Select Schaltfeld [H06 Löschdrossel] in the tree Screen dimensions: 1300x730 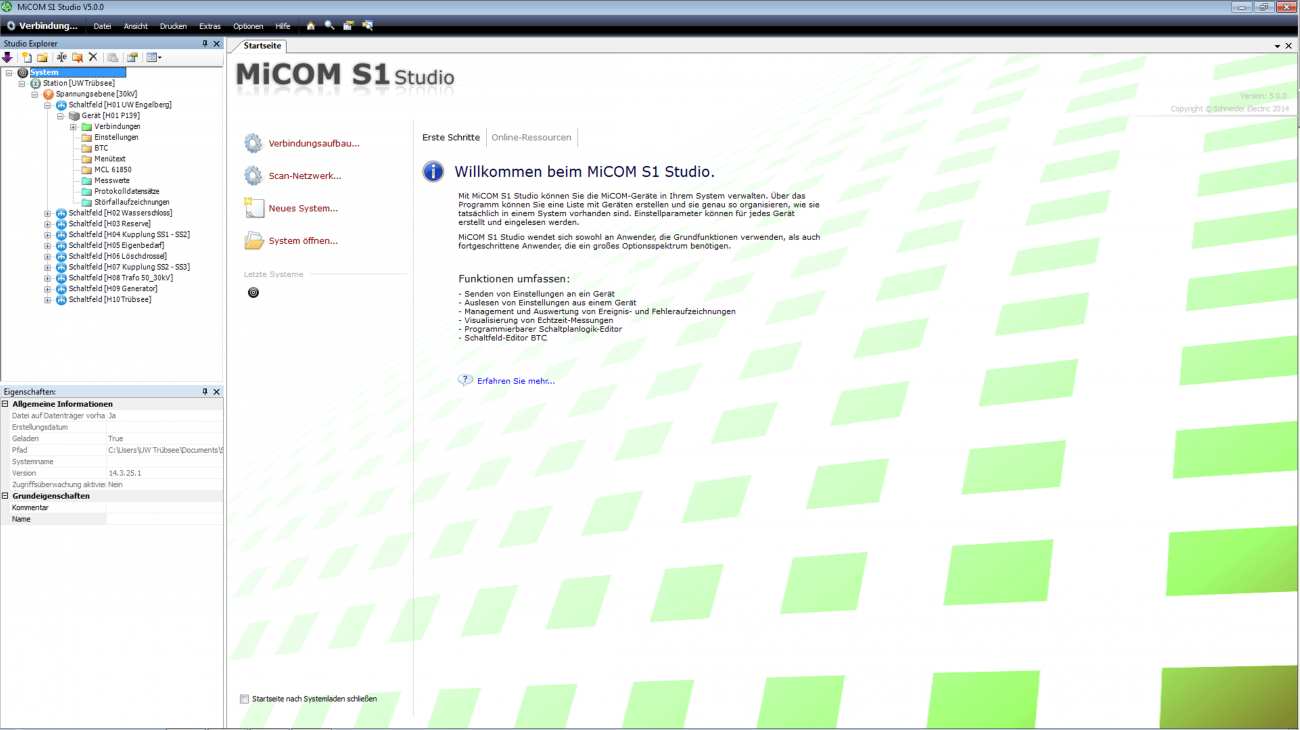click(x=118, y=256)
